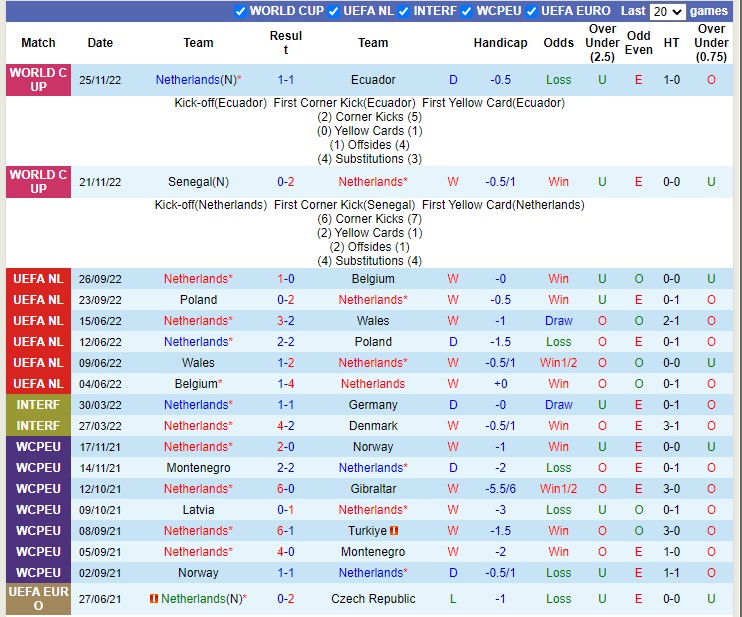Click the -5.5/6 handicap value
The width and height of the screenshot is (742, 617).
[x=500, y=489]
